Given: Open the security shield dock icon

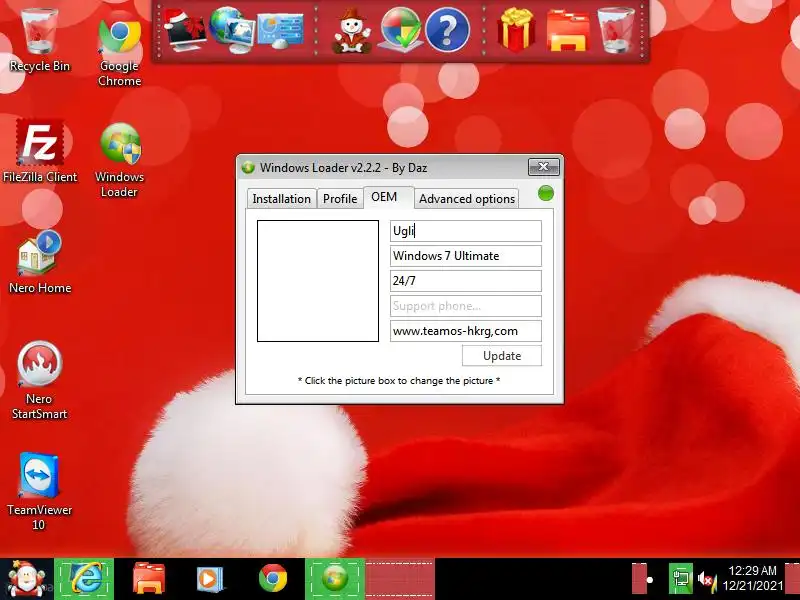Looking at the screenshot, I should (401, 30).
